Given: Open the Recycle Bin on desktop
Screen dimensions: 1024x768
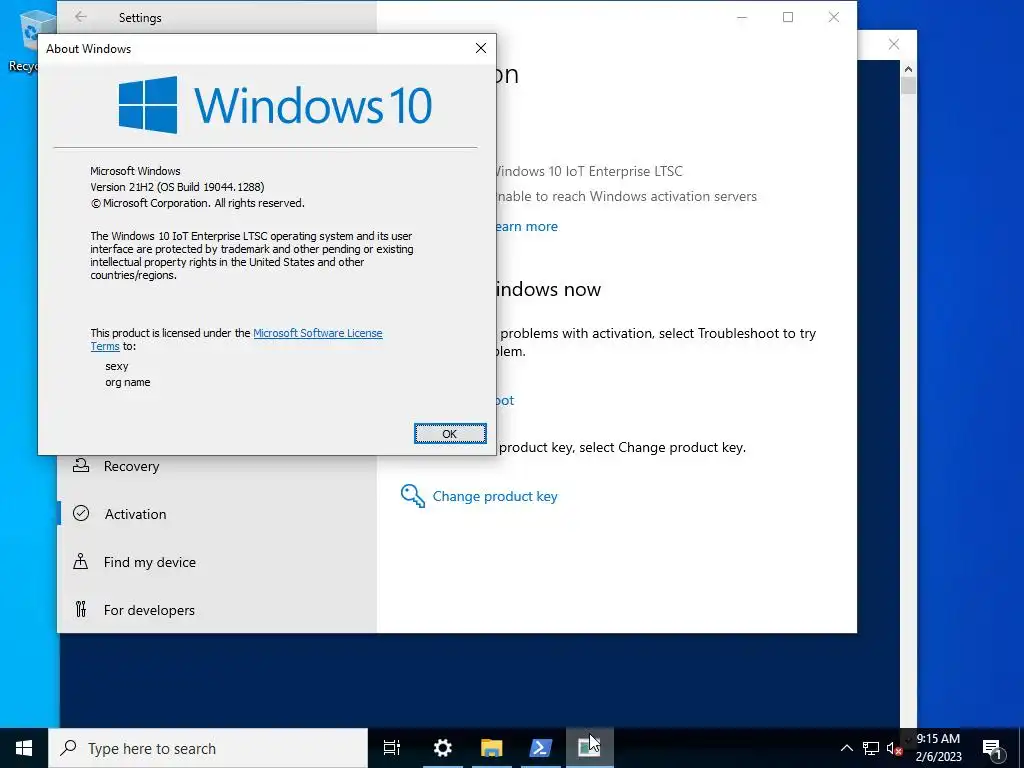Looking at the screenshot, I should click(x=29, y=39).
